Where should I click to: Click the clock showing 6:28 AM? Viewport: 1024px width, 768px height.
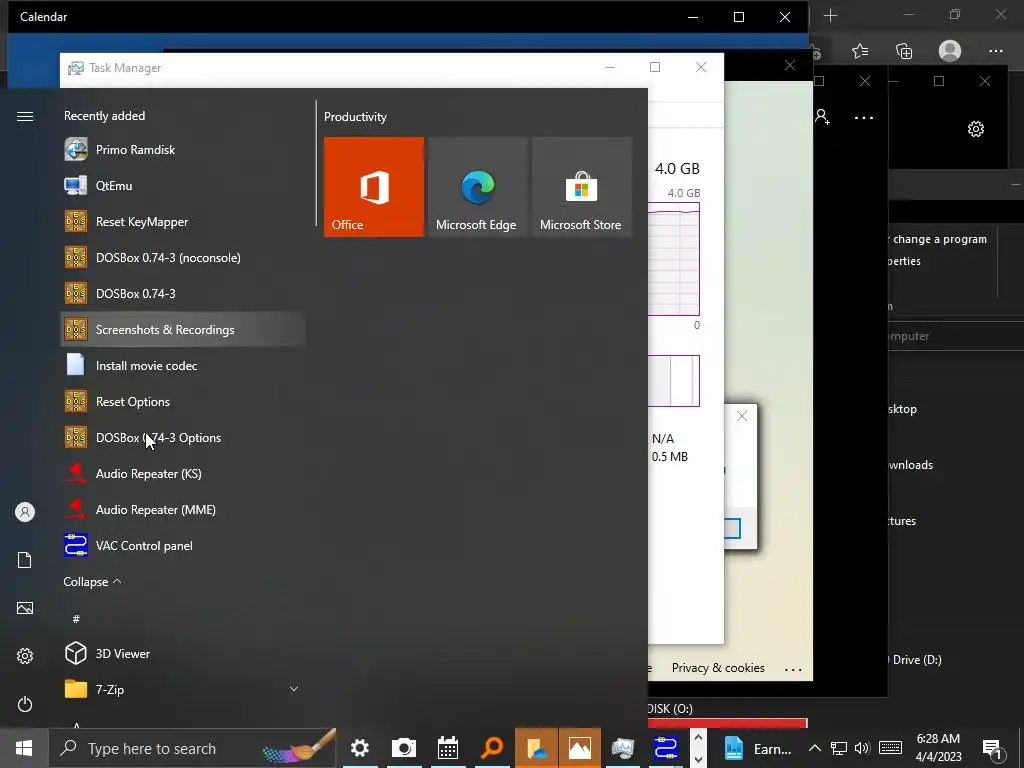938,739
